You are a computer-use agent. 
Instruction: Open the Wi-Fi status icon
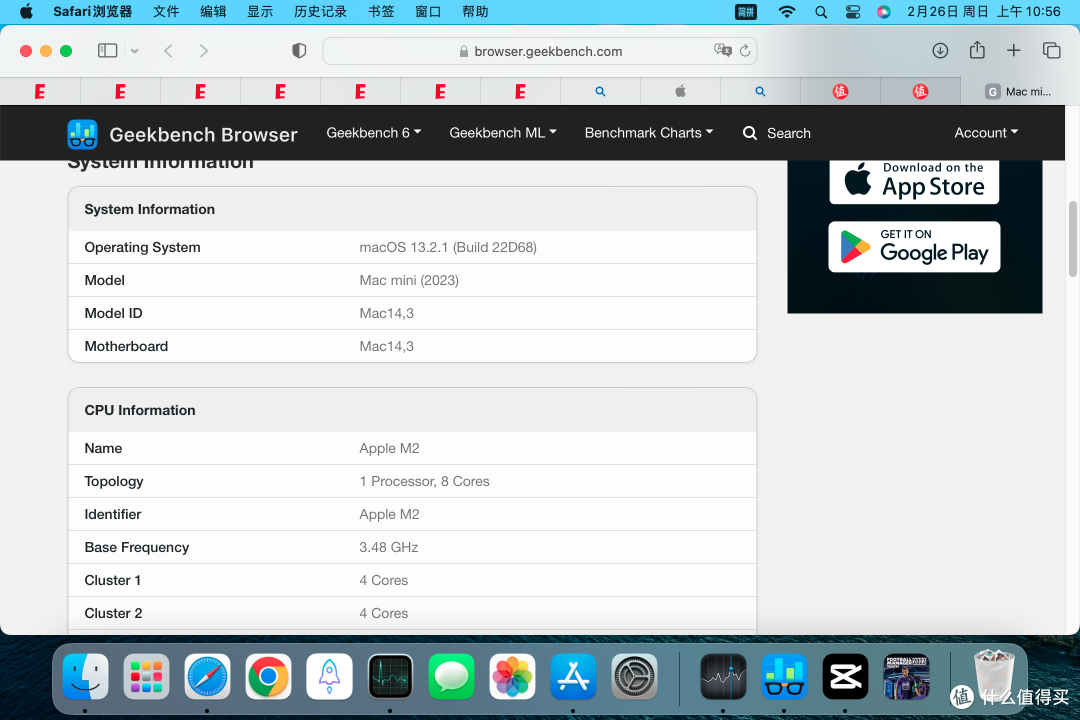point(786,12)
